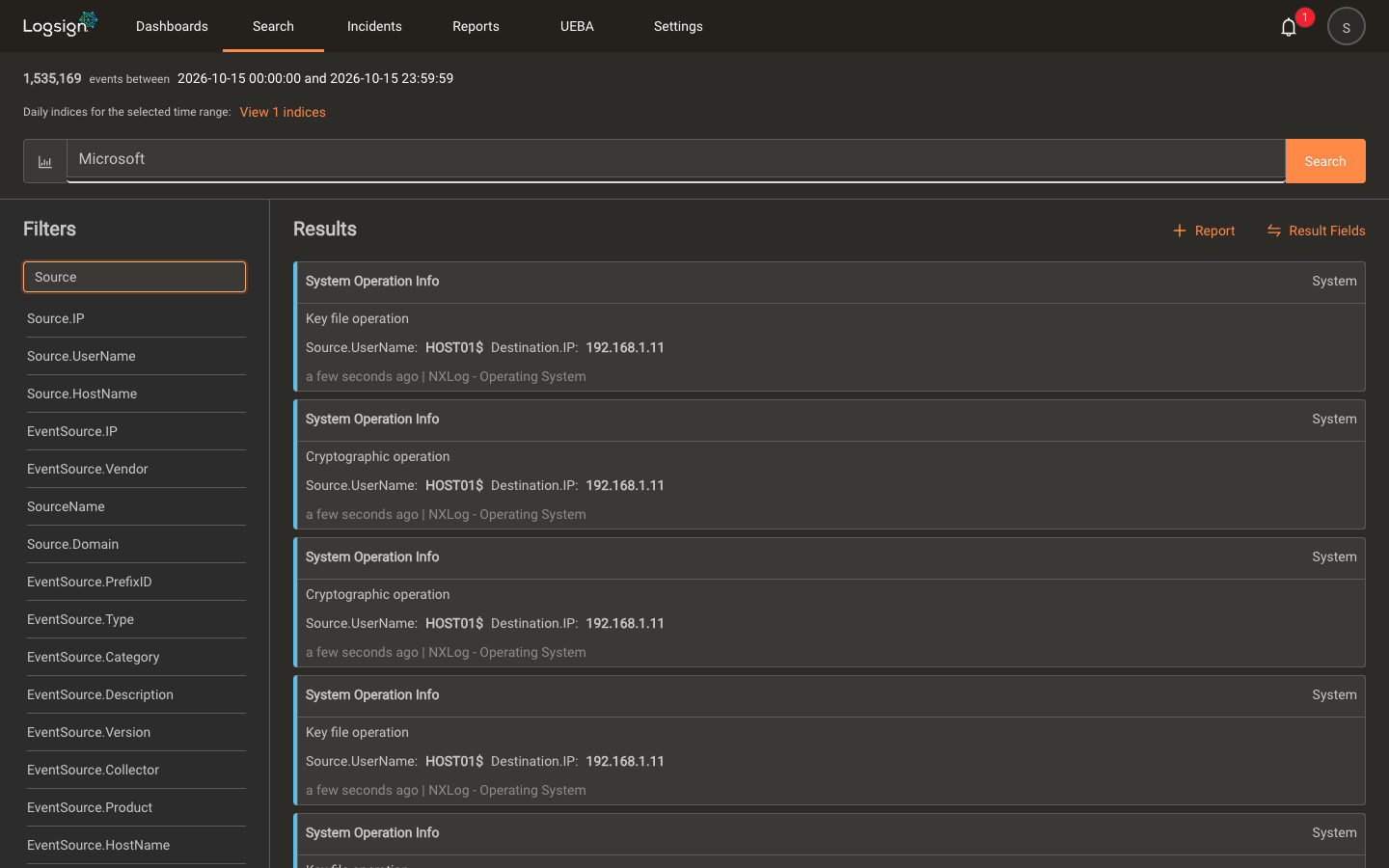Select the SourceName filter
This screenshot has height=868, width=1389.
[136, 506]
